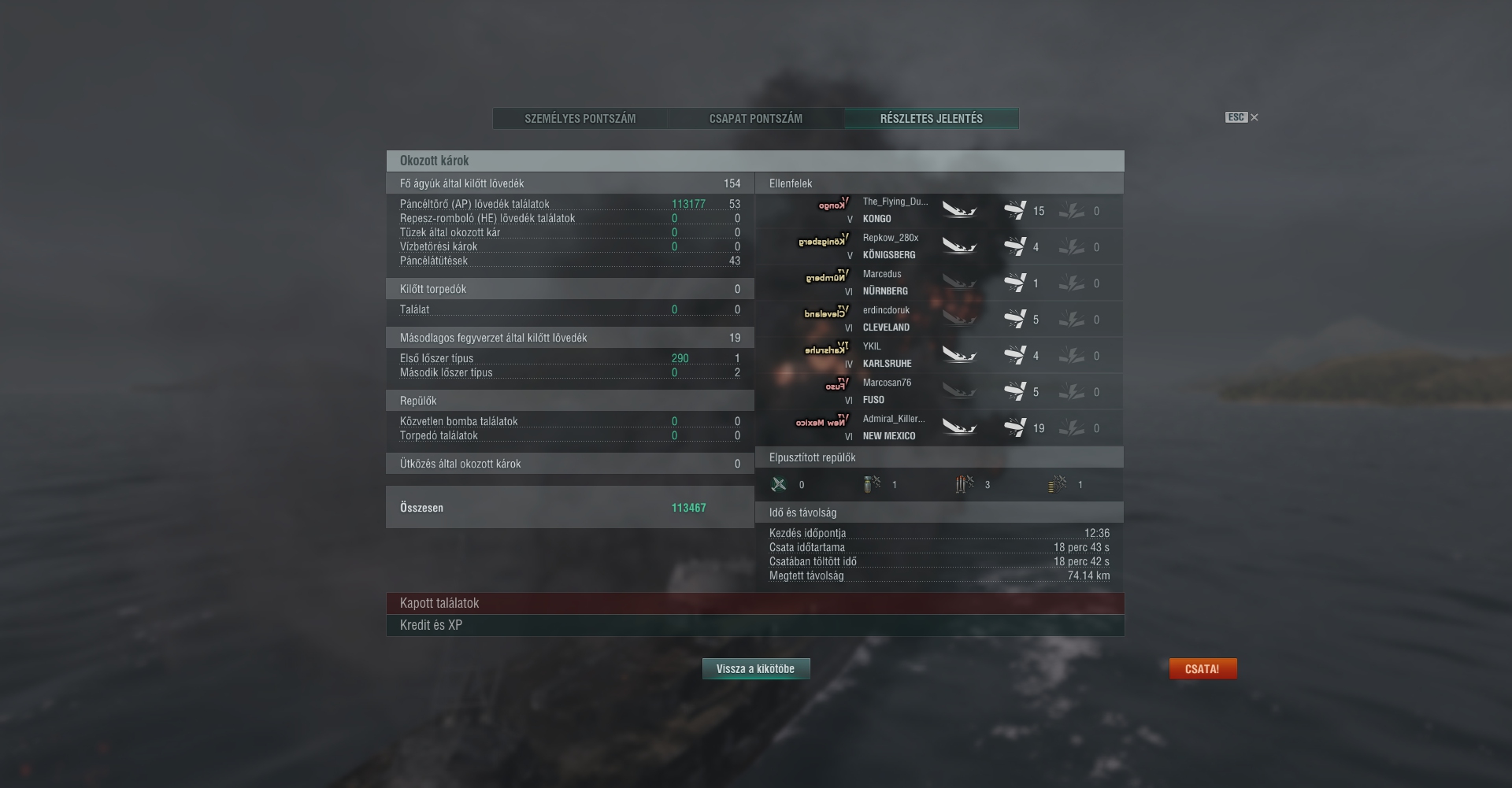Start a new battle with CSATA! button
The height and width of the screenshot is (788, 1512).
tap(1203, 668)
